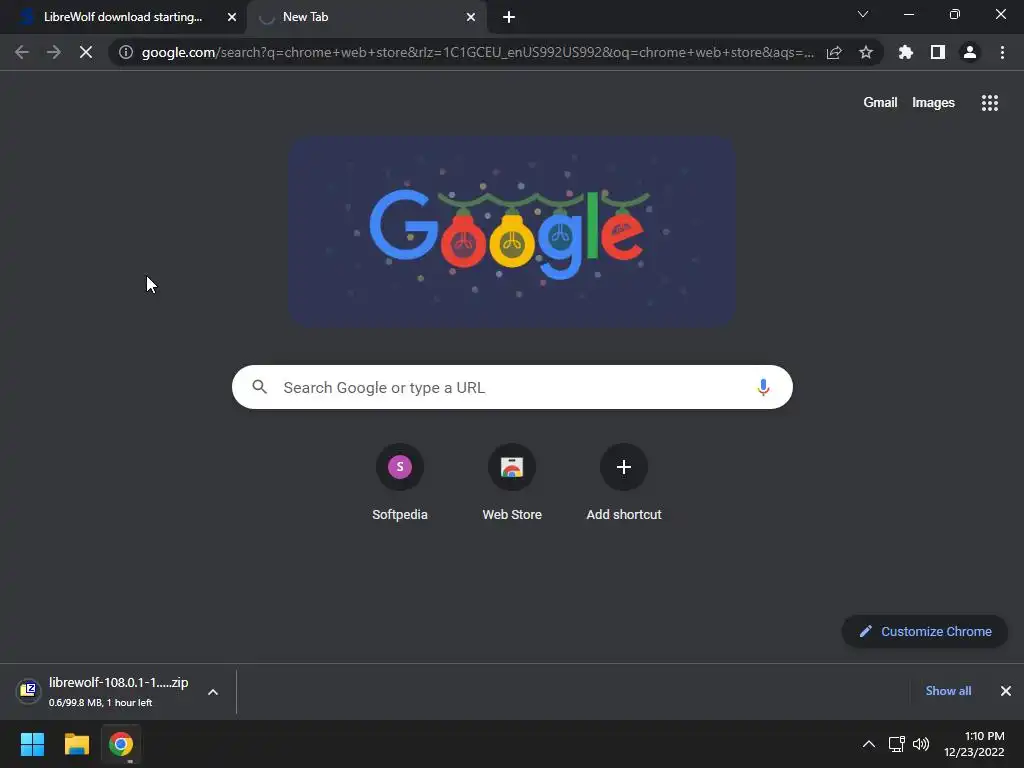Viewport: 1024px width, 768px height.
Task: View site information icon in address bar
Action: 126,52
